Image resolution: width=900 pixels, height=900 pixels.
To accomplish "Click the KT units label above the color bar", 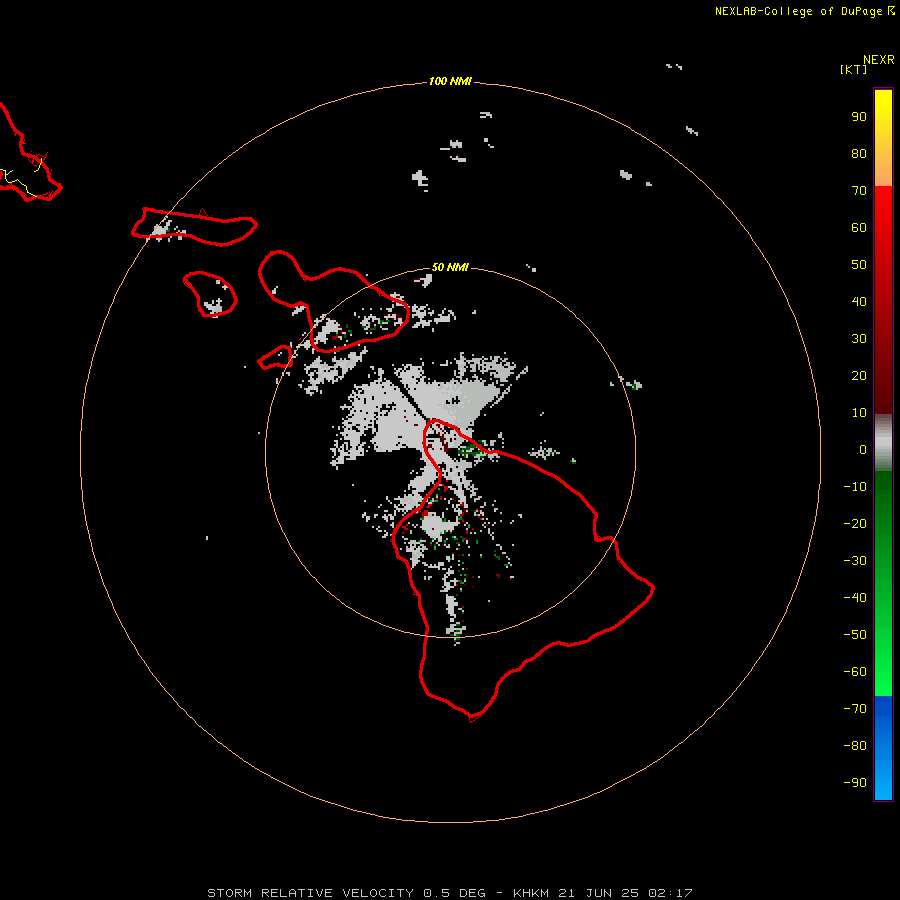I will pyautogui.click(x=854, y=69).
